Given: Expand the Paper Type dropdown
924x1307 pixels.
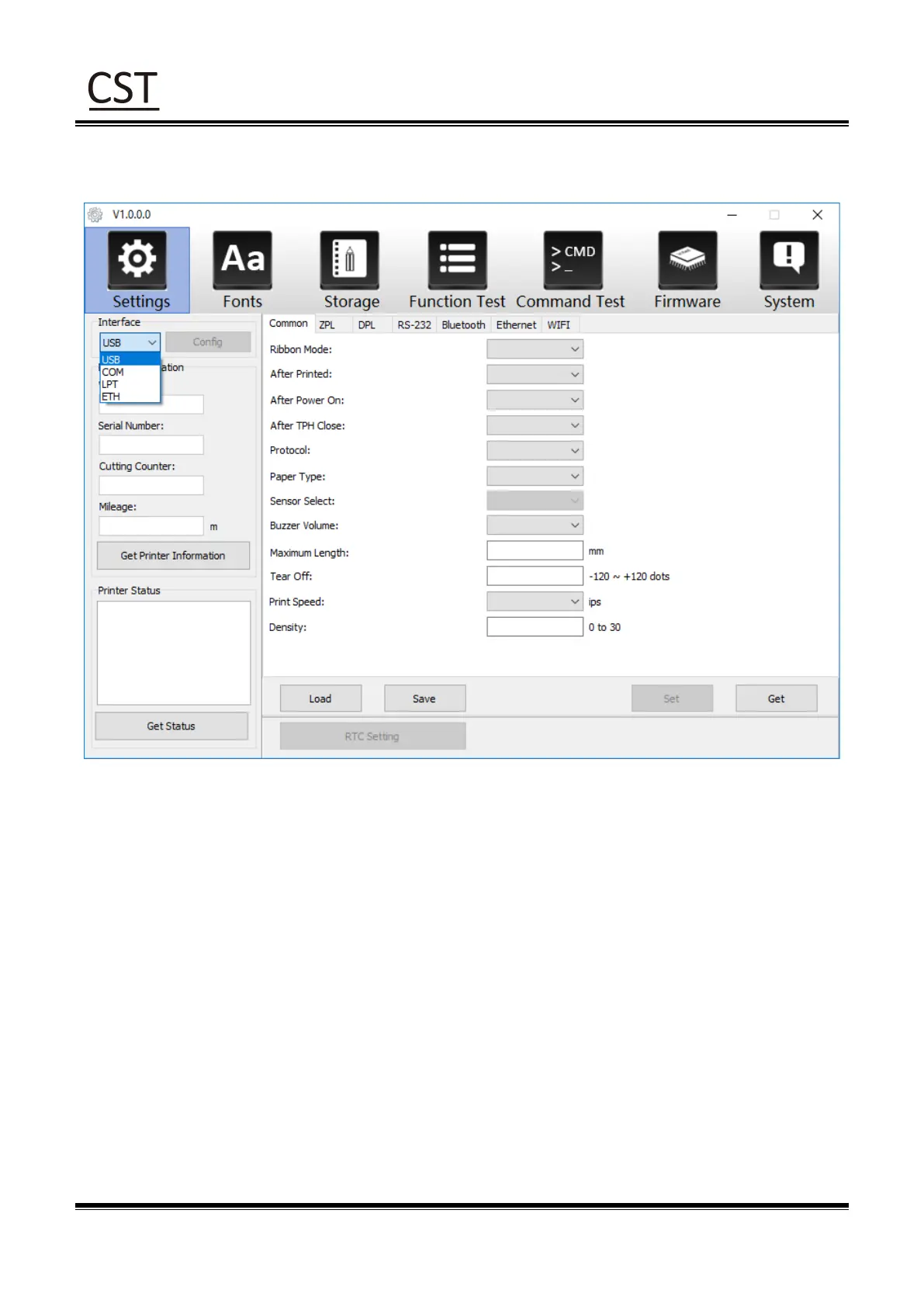Looking at the screenshot, I should click(x=535, y=476).
